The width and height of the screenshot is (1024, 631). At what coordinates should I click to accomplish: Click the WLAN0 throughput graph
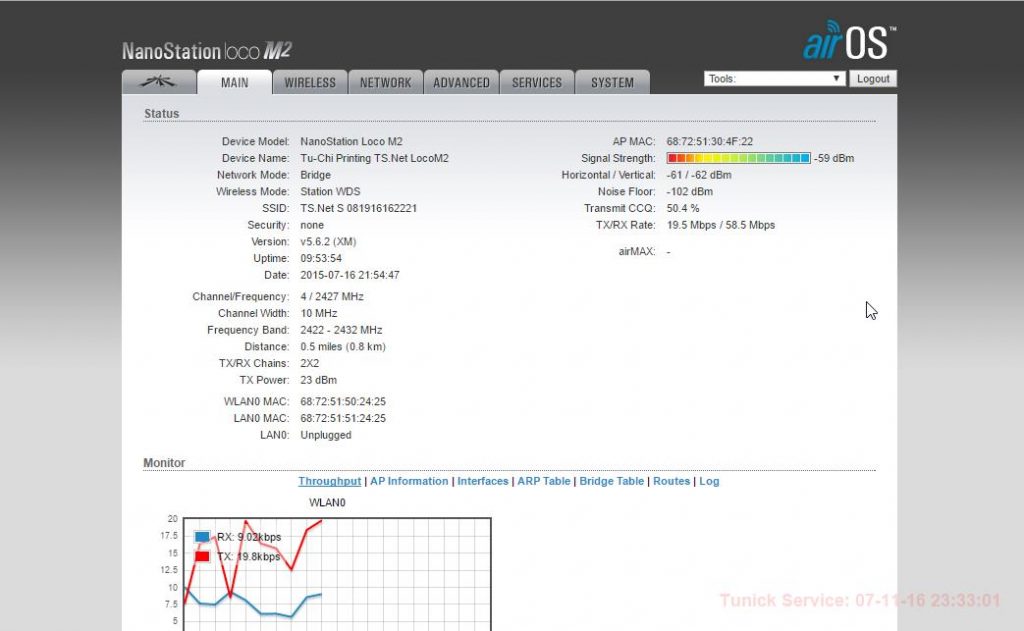[x=337, y=574]
